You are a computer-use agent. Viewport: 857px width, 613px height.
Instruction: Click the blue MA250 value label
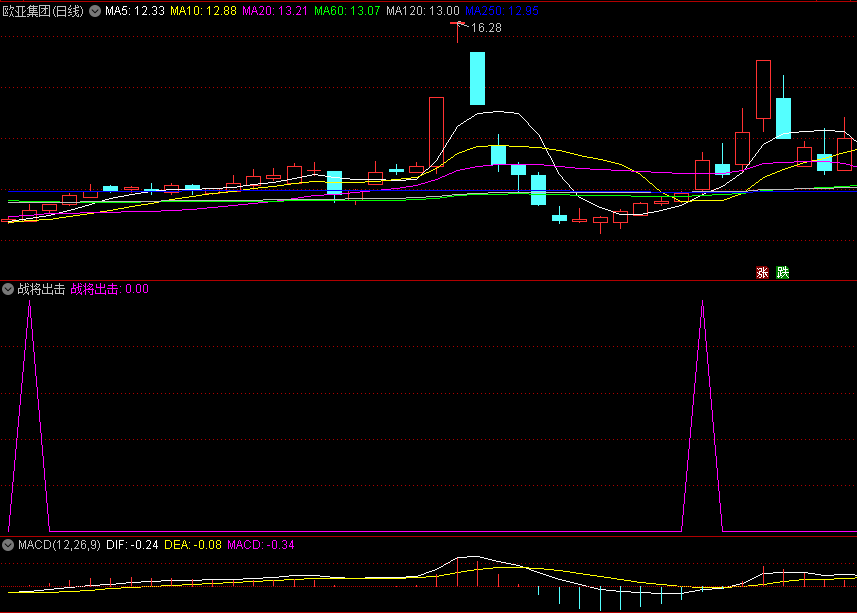[502, 11]
